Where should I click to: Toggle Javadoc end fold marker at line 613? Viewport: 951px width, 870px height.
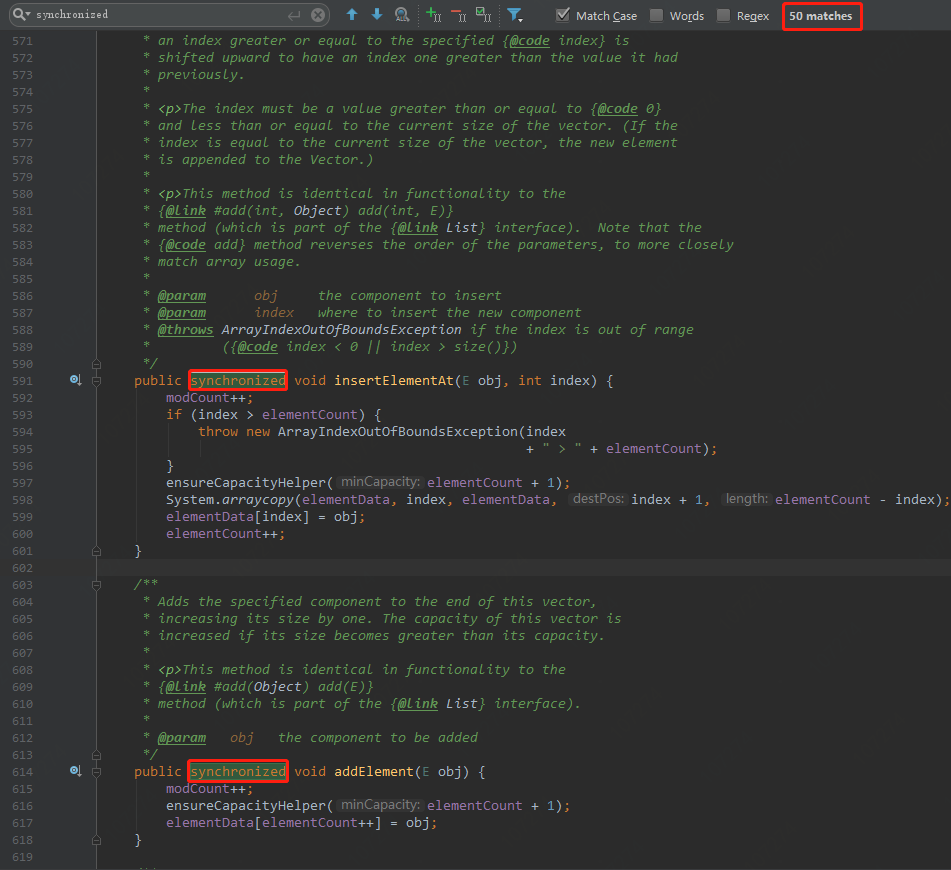(x=96, y=755)
